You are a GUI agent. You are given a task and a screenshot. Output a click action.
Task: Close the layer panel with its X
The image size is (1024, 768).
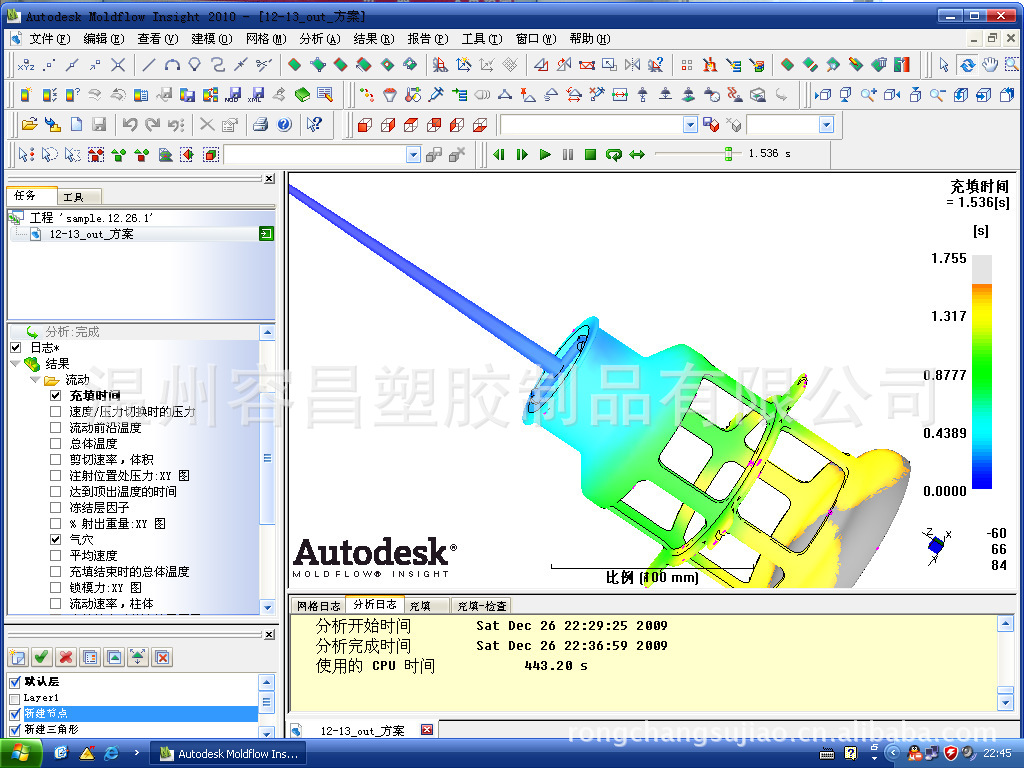tap(269, 635)
